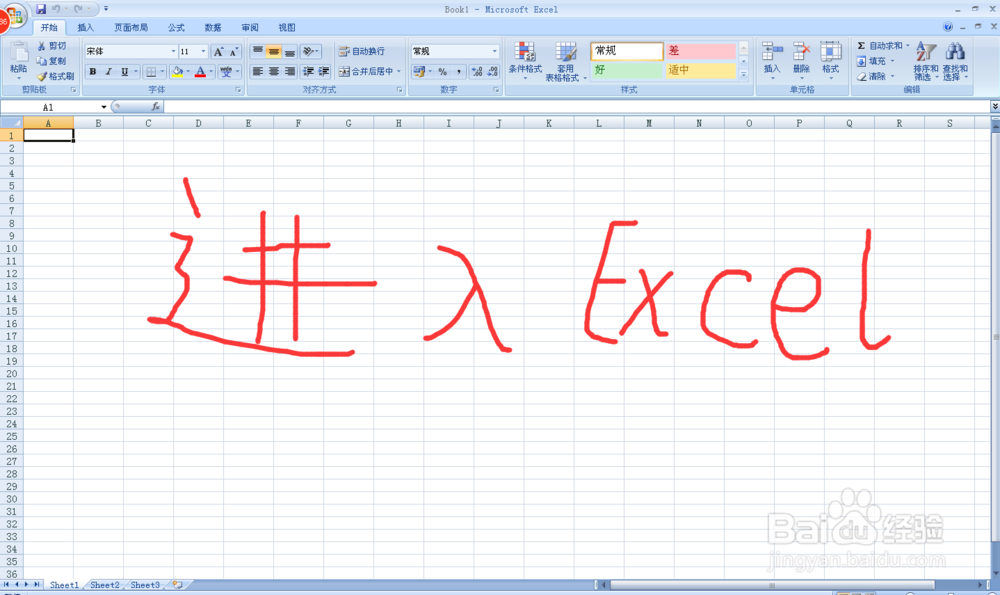This screenshot has width=1000, height=595.
Task: Toggle Bold formatting
Action: (x=93, y=71)
